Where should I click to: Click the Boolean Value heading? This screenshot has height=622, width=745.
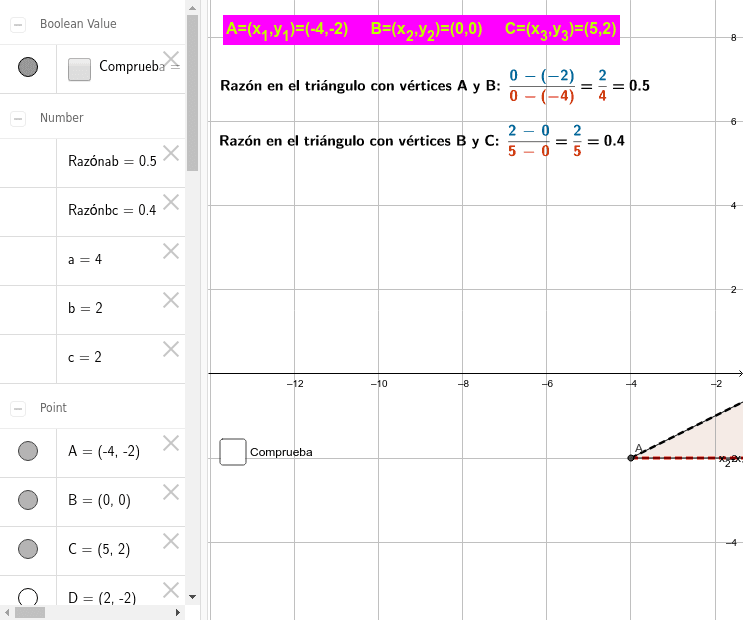78,24
